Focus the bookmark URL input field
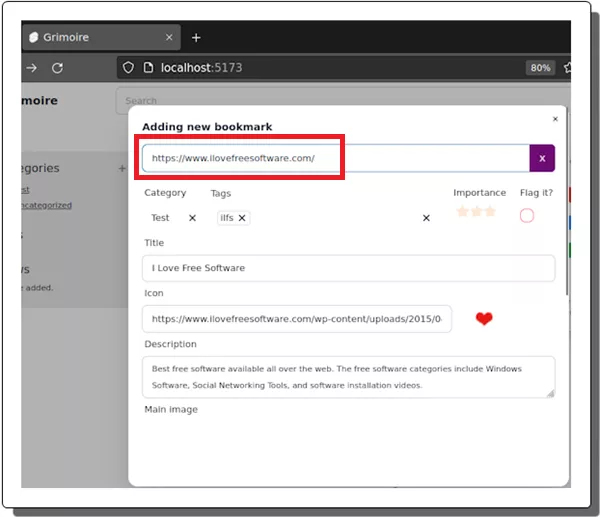Screen dimensions: 600x517 (x=335, y=158)
